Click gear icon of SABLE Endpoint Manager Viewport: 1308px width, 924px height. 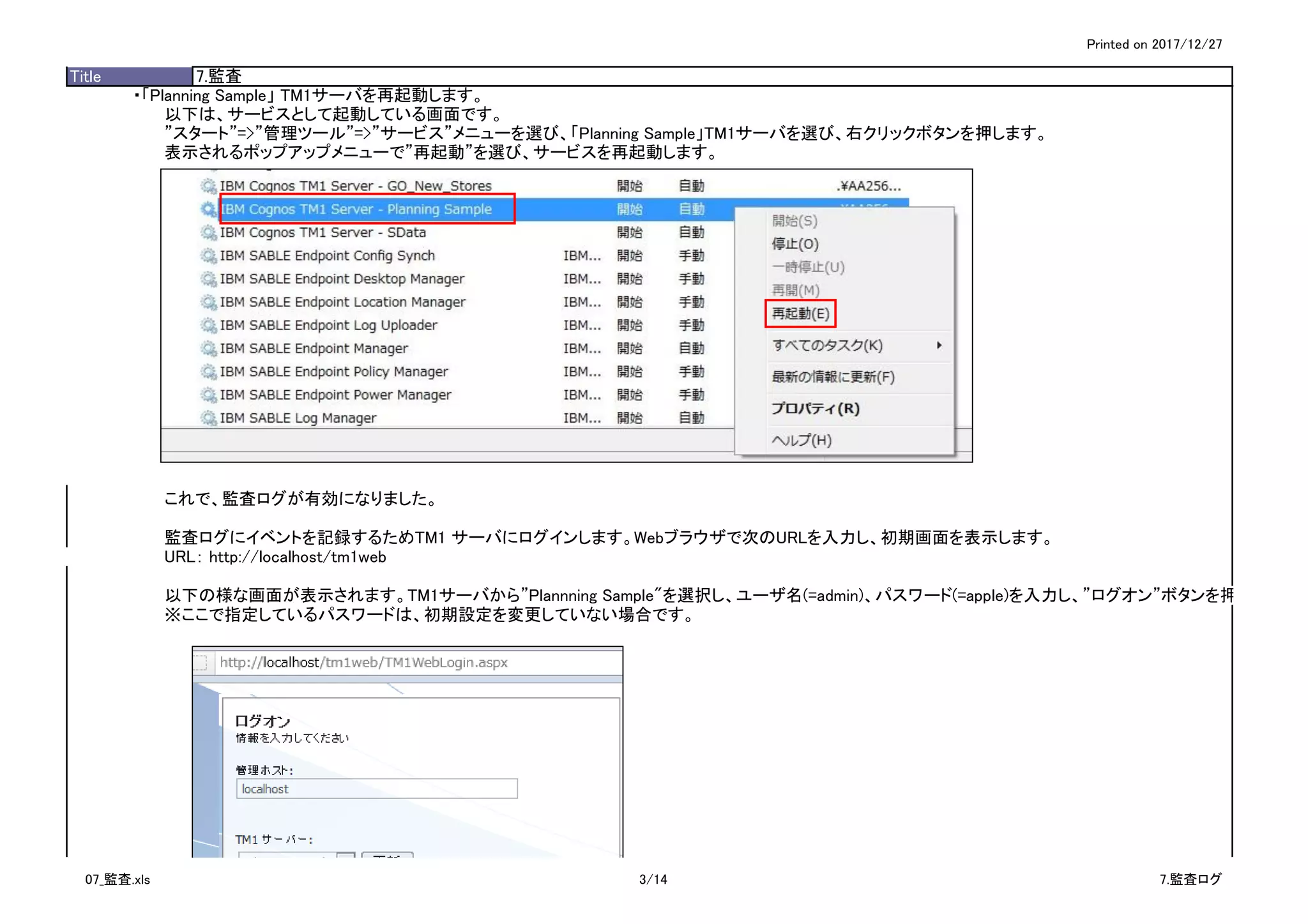[208, 349]
